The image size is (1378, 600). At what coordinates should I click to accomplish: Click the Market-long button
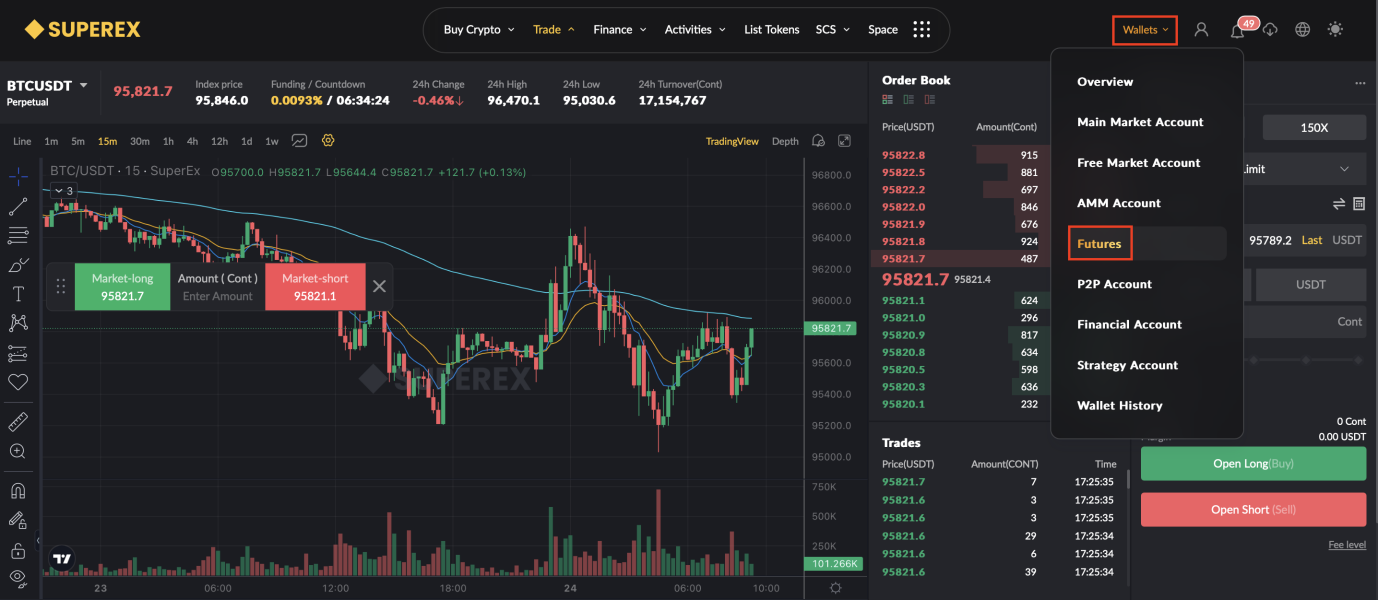(x=123, y=287)
